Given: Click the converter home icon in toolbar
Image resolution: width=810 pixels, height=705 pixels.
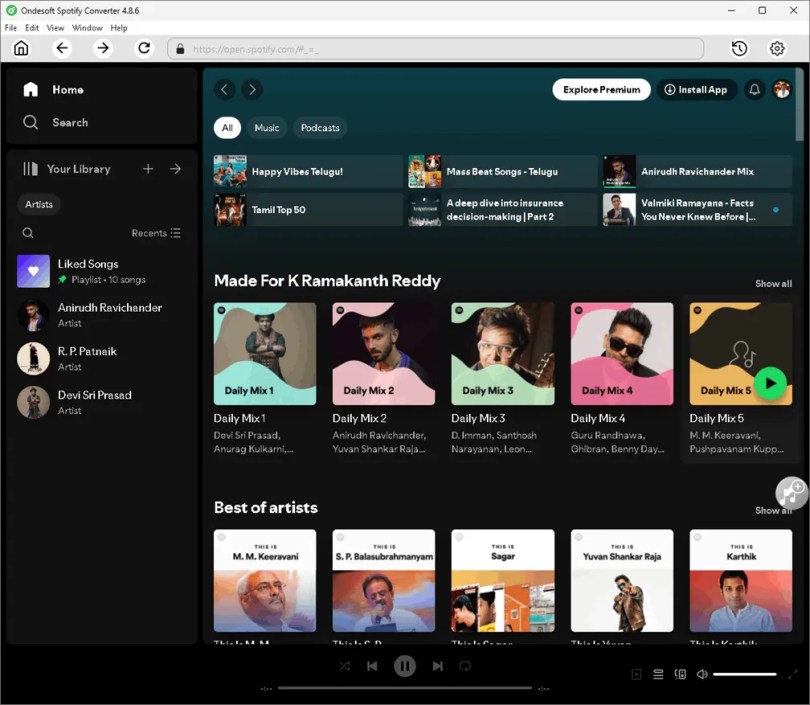Looking at the screenshot, I should tap(21, 48).
